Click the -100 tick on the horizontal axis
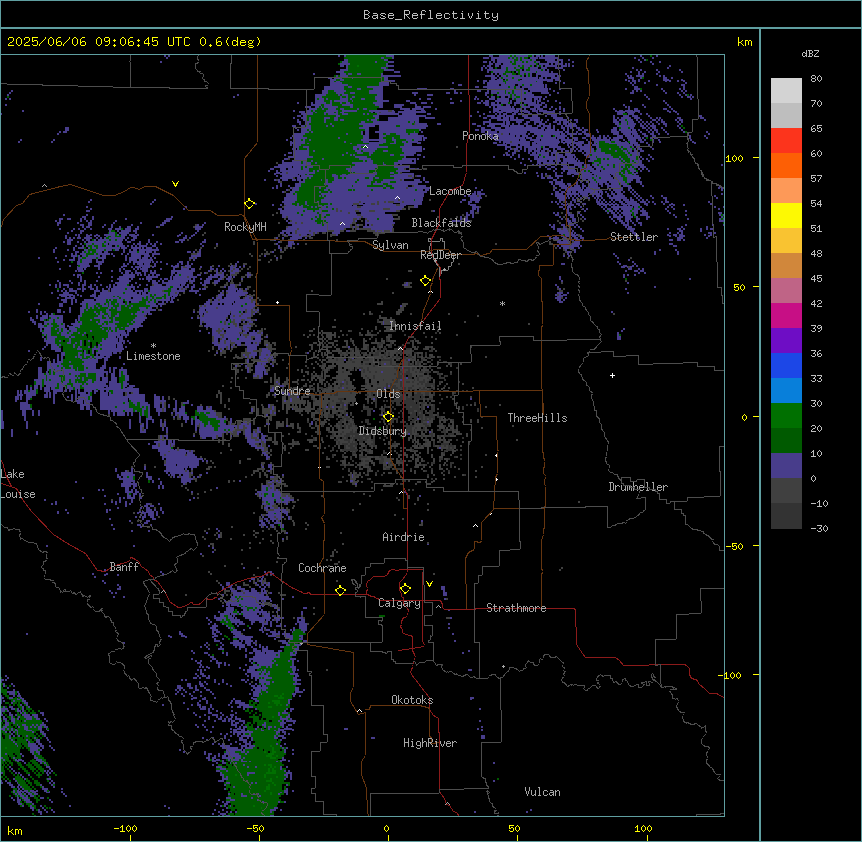 (125, 828)
